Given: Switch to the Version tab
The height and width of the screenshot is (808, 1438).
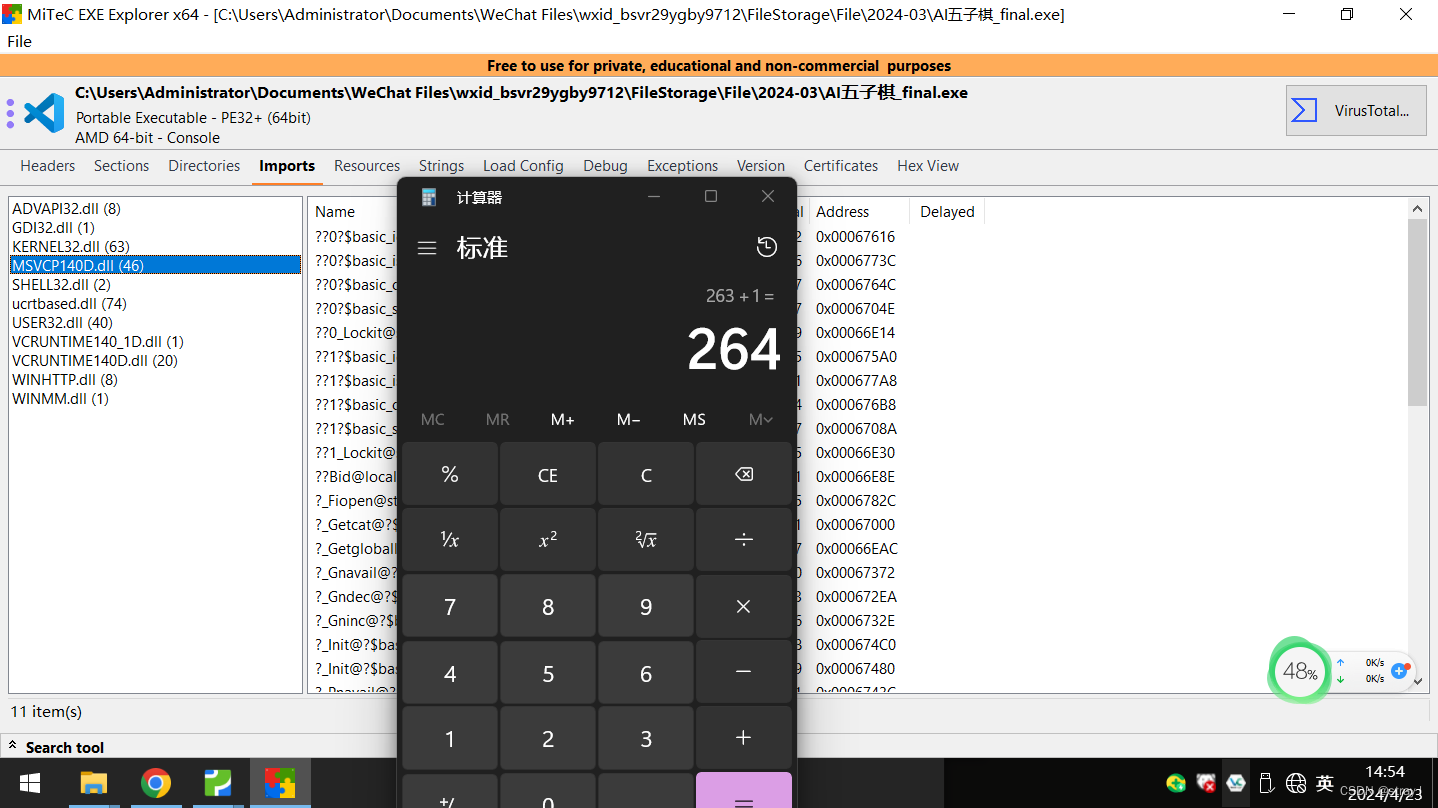Looking at the screenshot, I should [x=761, y=166].
